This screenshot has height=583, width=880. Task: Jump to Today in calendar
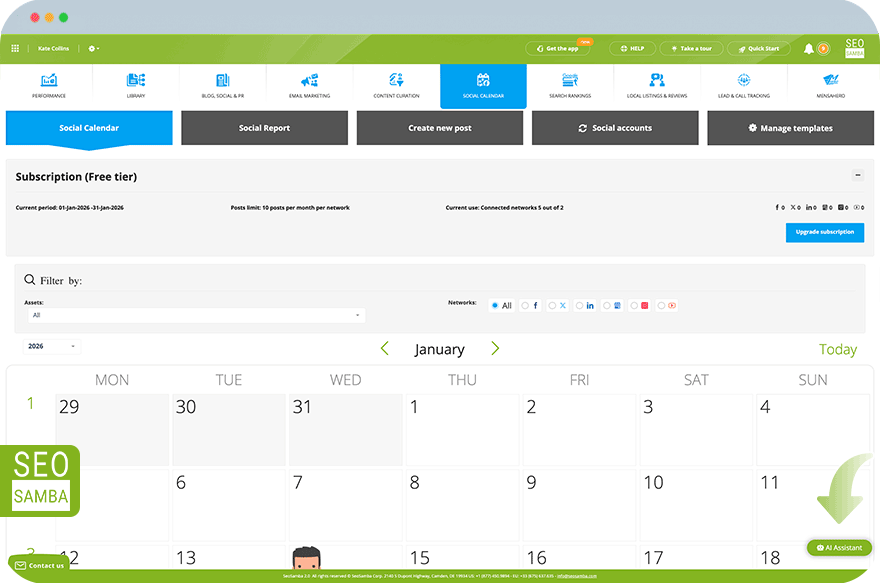click(837, 349)
